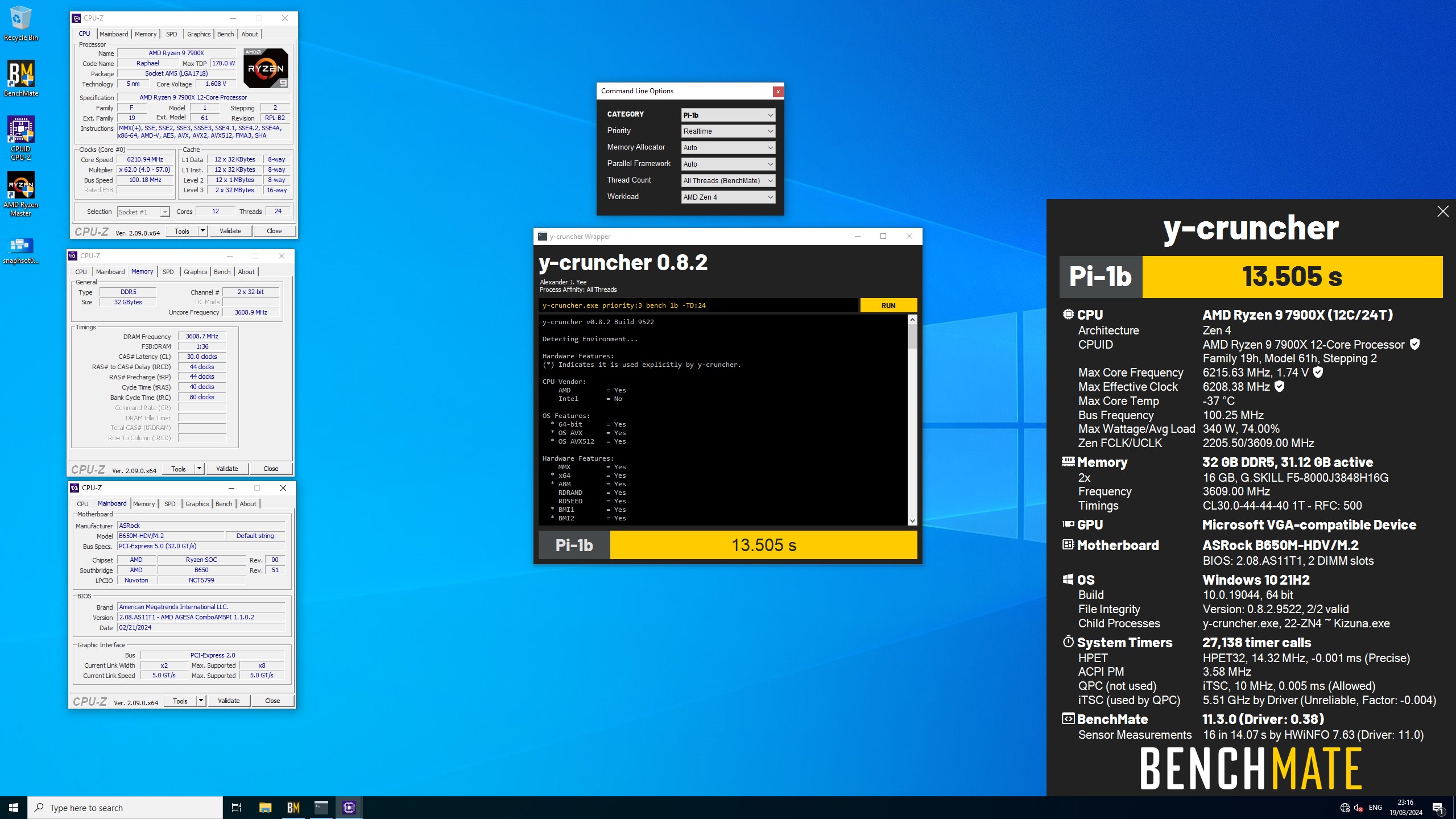Expand Tools arrow in CPU-Z CPU window
This screenshot has height=819, width=1456.
tap(202, 231)
